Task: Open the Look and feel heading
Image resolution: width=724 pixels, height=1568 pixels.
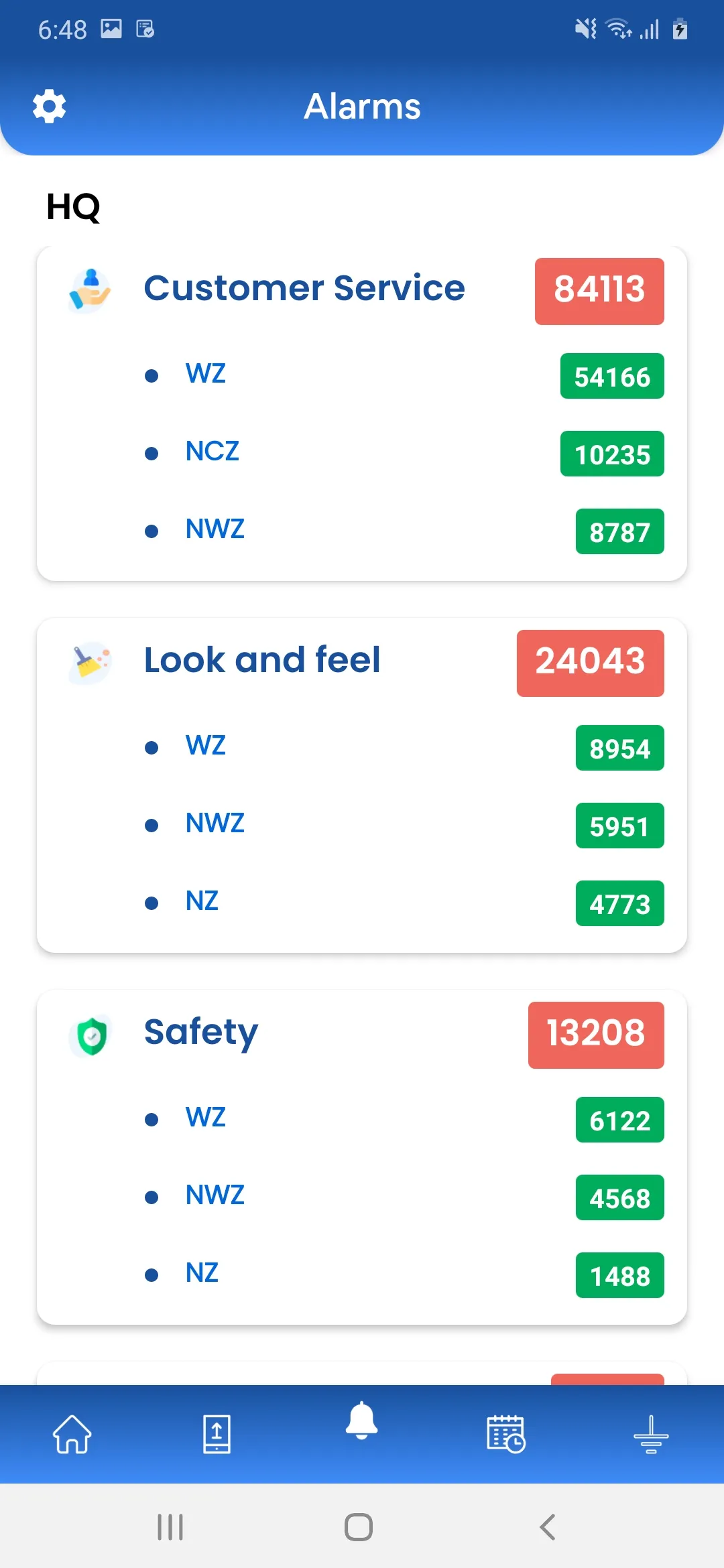Action: [262, 661]
